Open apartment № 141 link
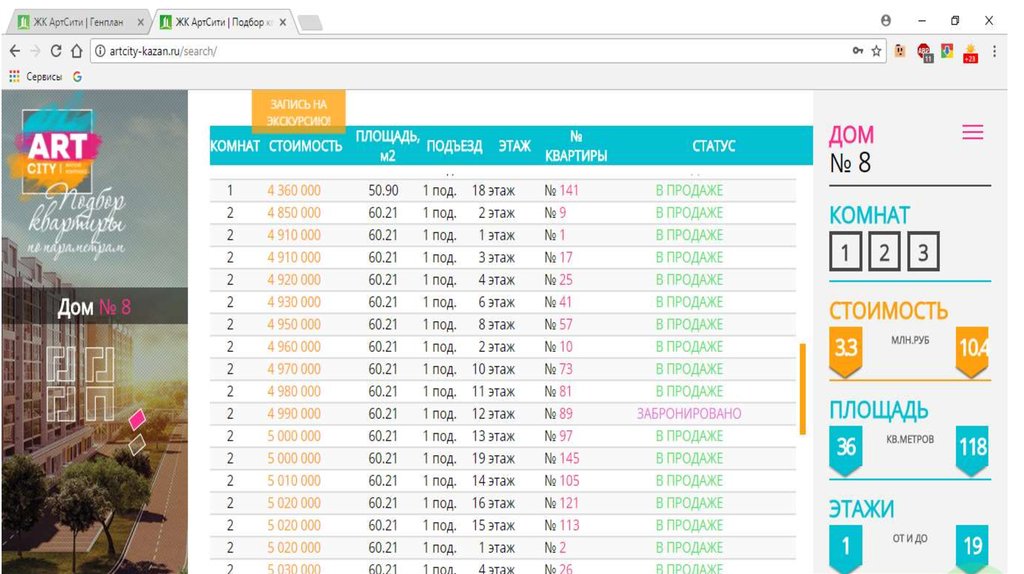The width and height of the screenshot is (1024, 574). [561, 190]
